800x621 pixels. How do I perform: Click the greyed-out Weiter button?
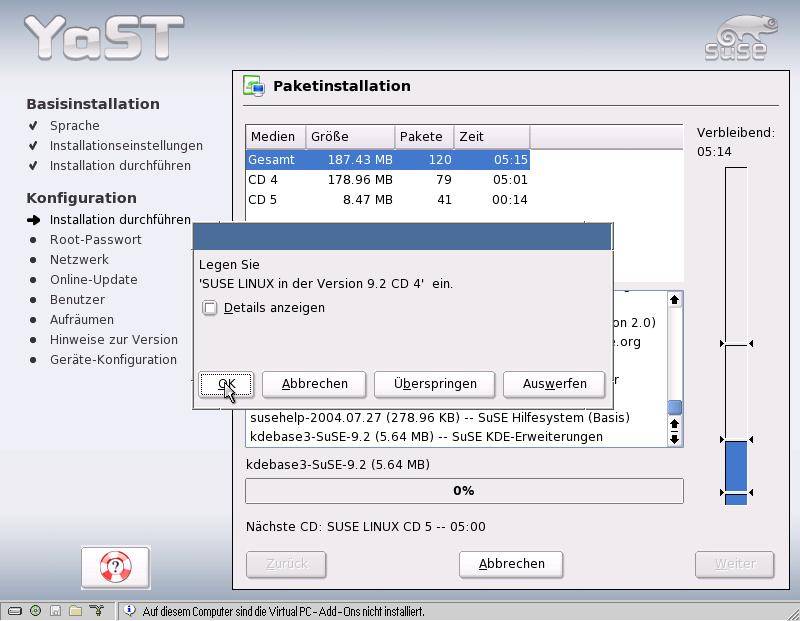735,564
